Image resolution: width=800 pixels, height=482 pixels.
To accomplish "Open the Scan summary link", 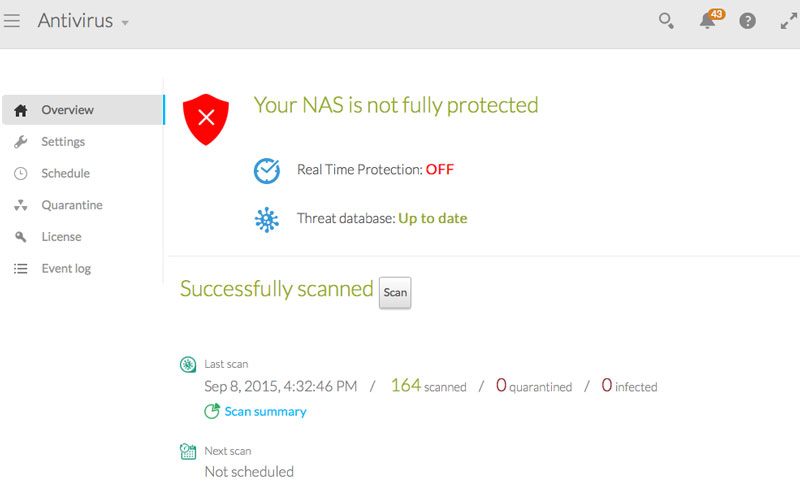I will [x=265, y=412].
